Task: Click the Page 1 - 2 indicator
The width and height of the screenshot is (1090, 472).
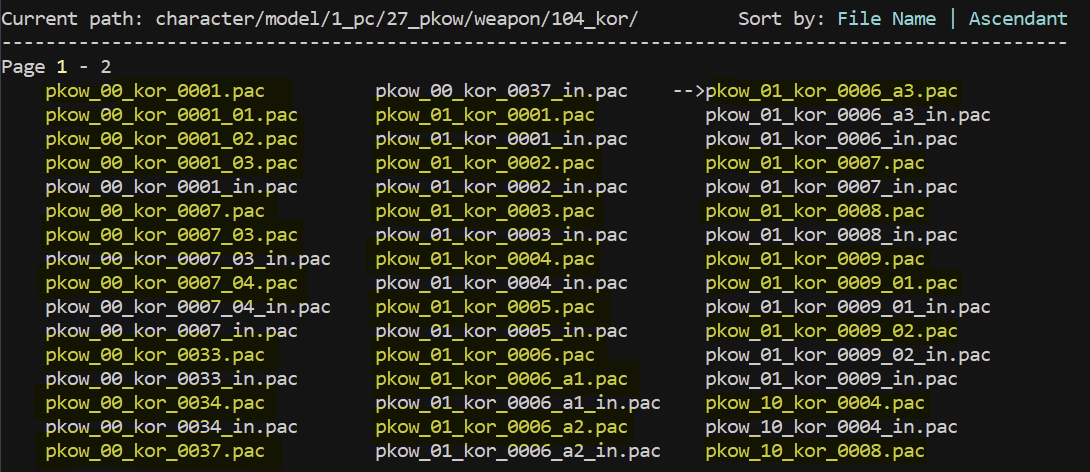Action: [x=57, y=67]
